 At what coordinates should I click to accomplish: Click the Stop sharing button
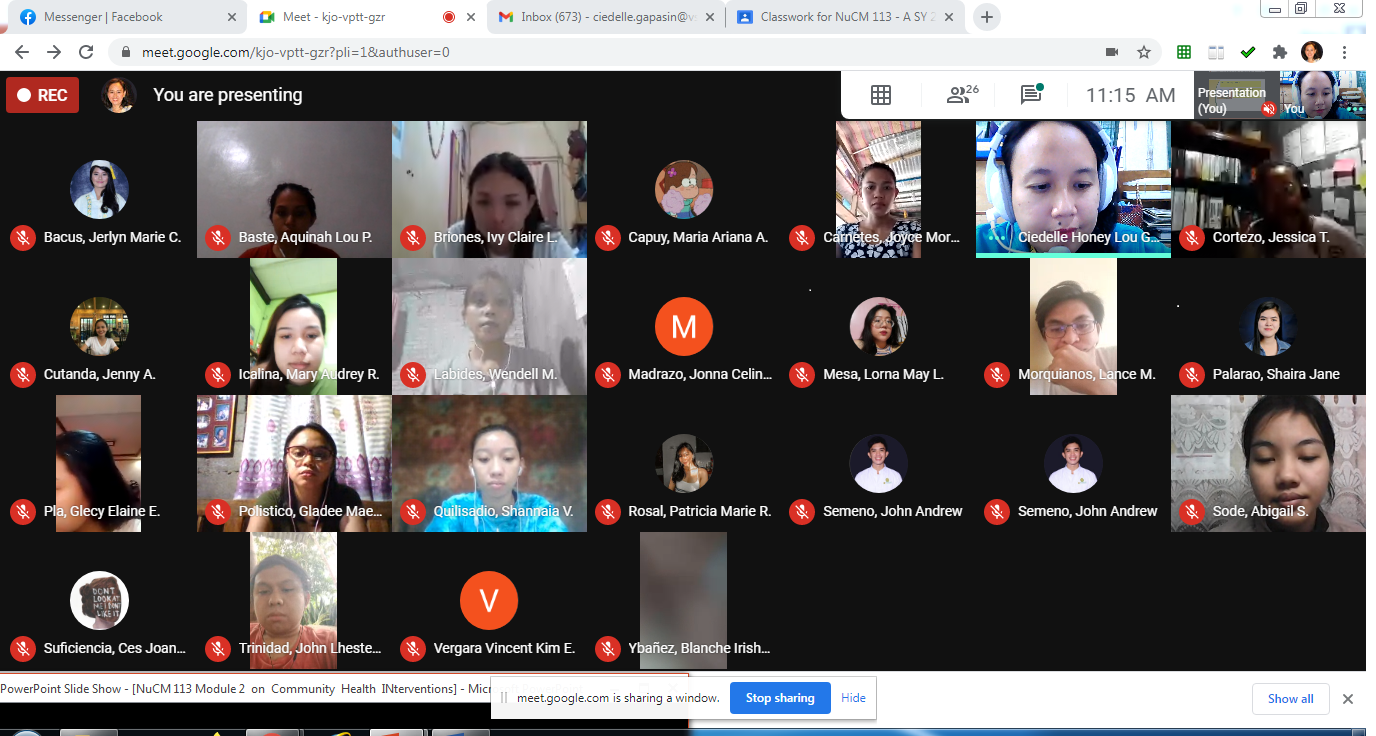pyautogui.click(x=780, y=698)
